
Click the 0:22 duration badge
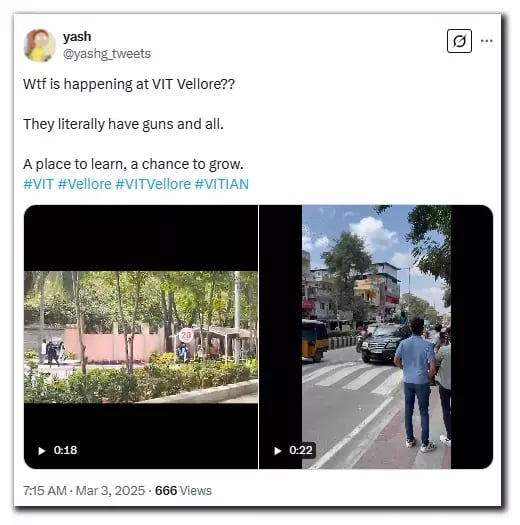[x=301, y=450]
